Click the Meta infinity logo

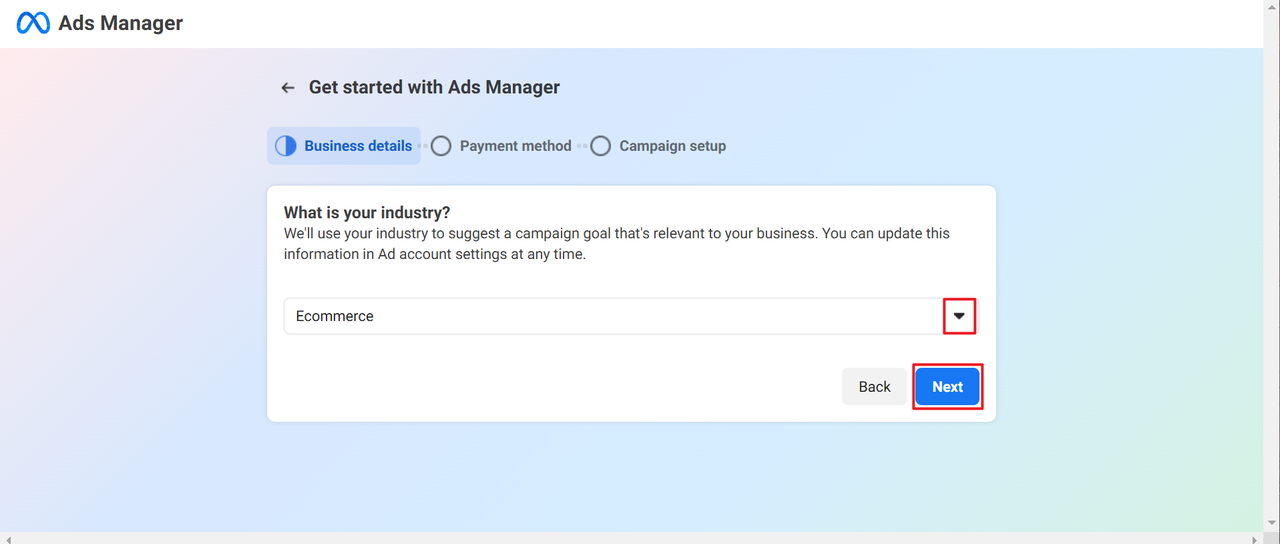coord(33,23)
